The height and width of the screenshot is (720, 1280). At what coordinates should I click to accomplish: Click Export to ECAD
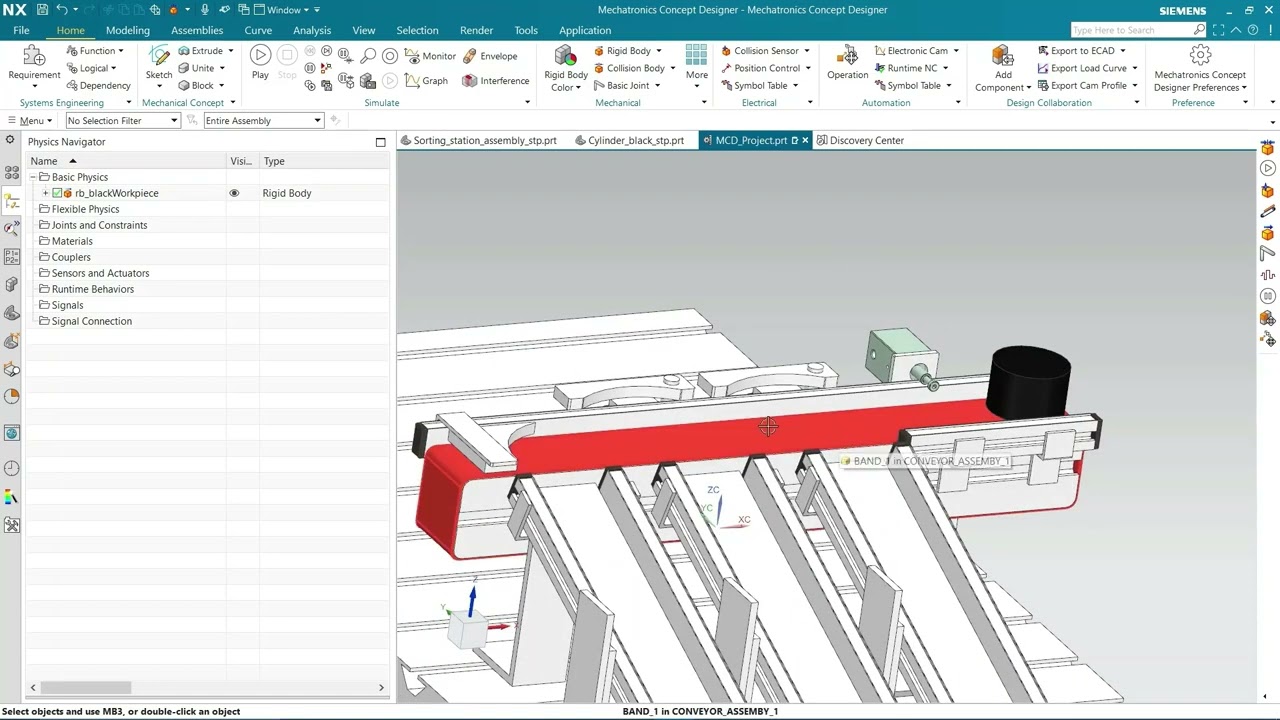point(1075,51)
